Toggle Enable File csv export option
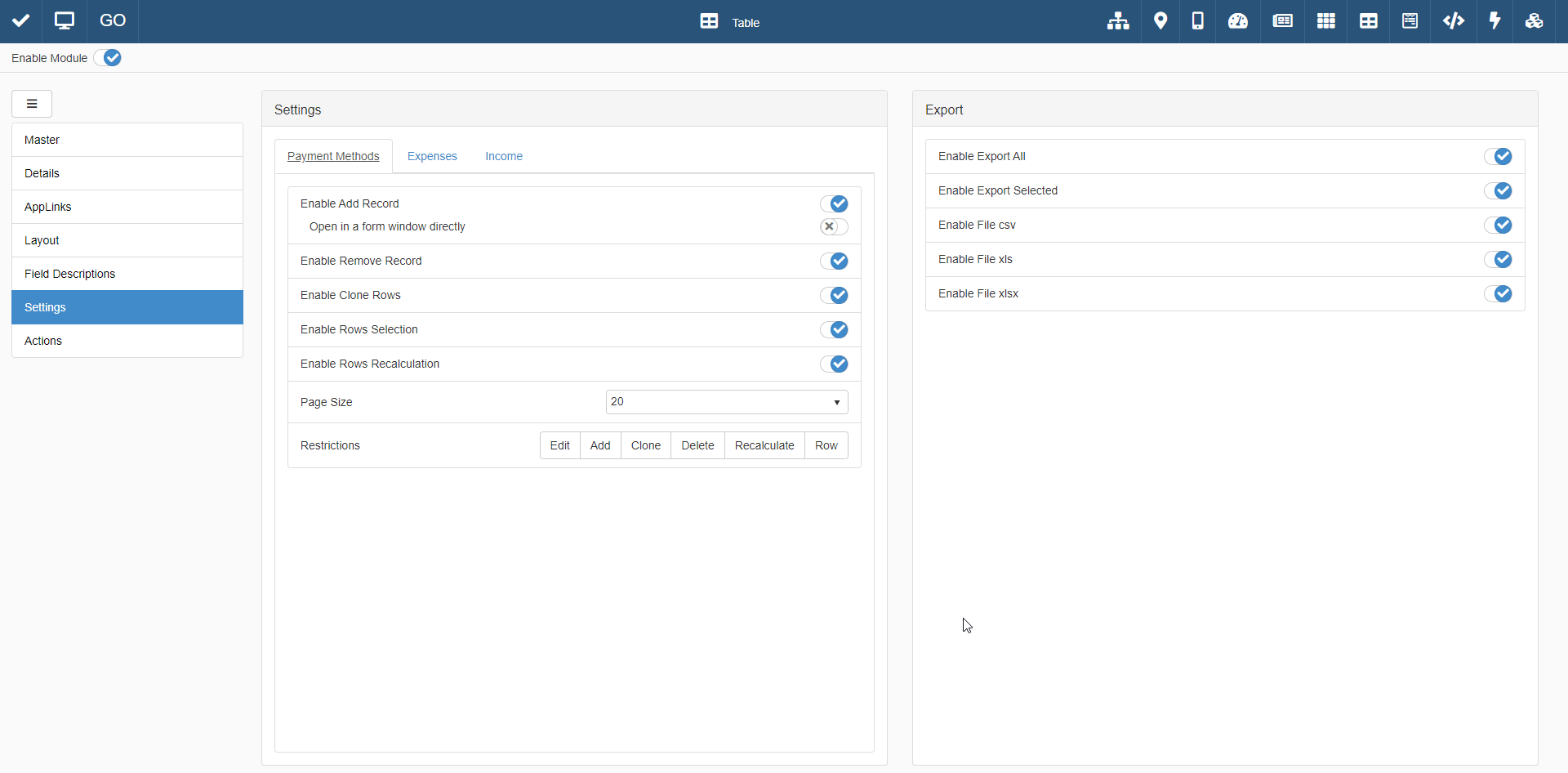 coord(1498,226)
